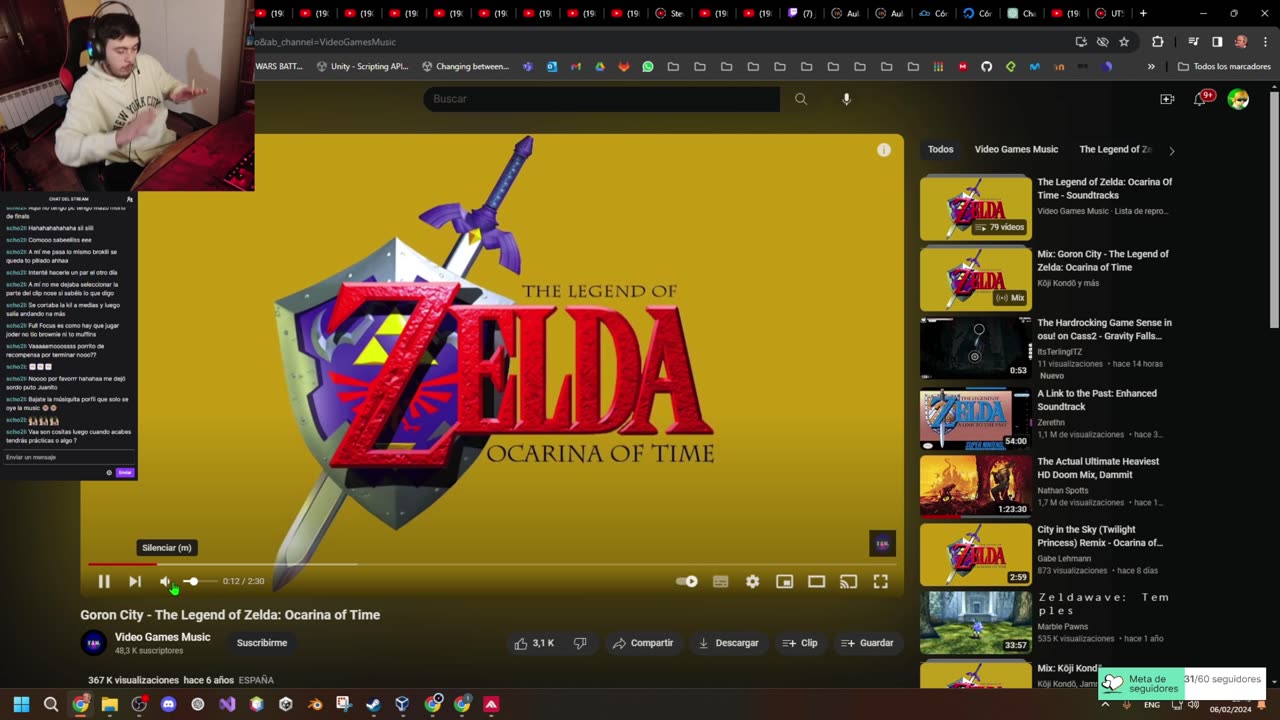Click the Descargar download button
1280x720 pixels.
click(x=728, y=643)
